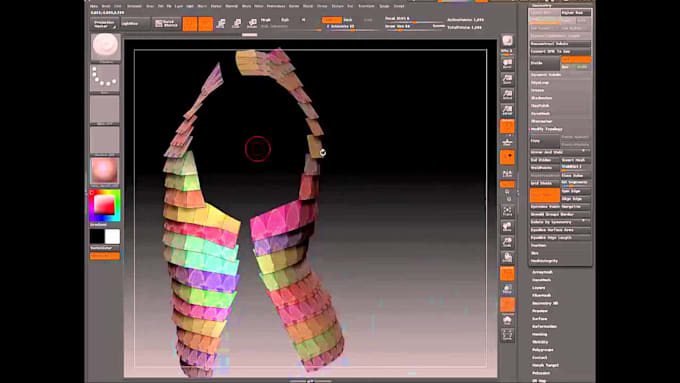Select the Rotate view icon on right shelf
The height and width of the screenshot is (383, 680).
[x=507, y=258]
